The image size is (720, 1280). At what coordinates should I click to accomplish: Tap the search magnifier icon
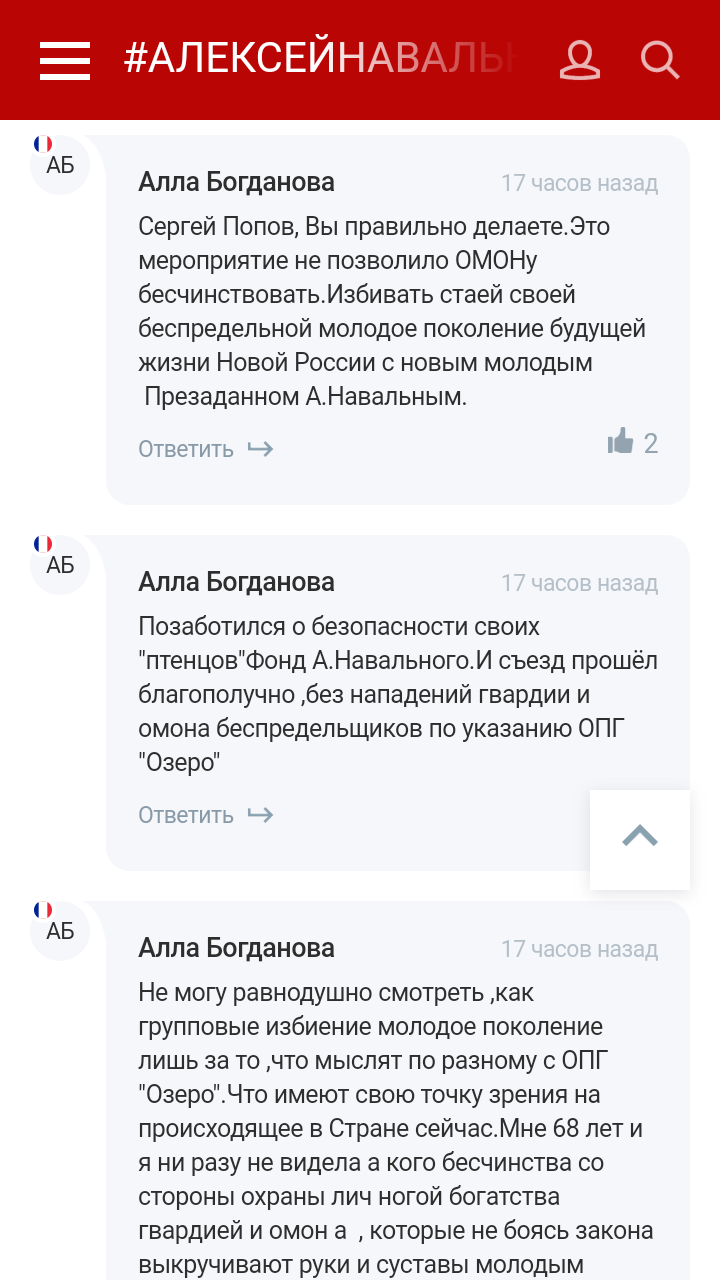pyautogui.click(x=660, y=60)
